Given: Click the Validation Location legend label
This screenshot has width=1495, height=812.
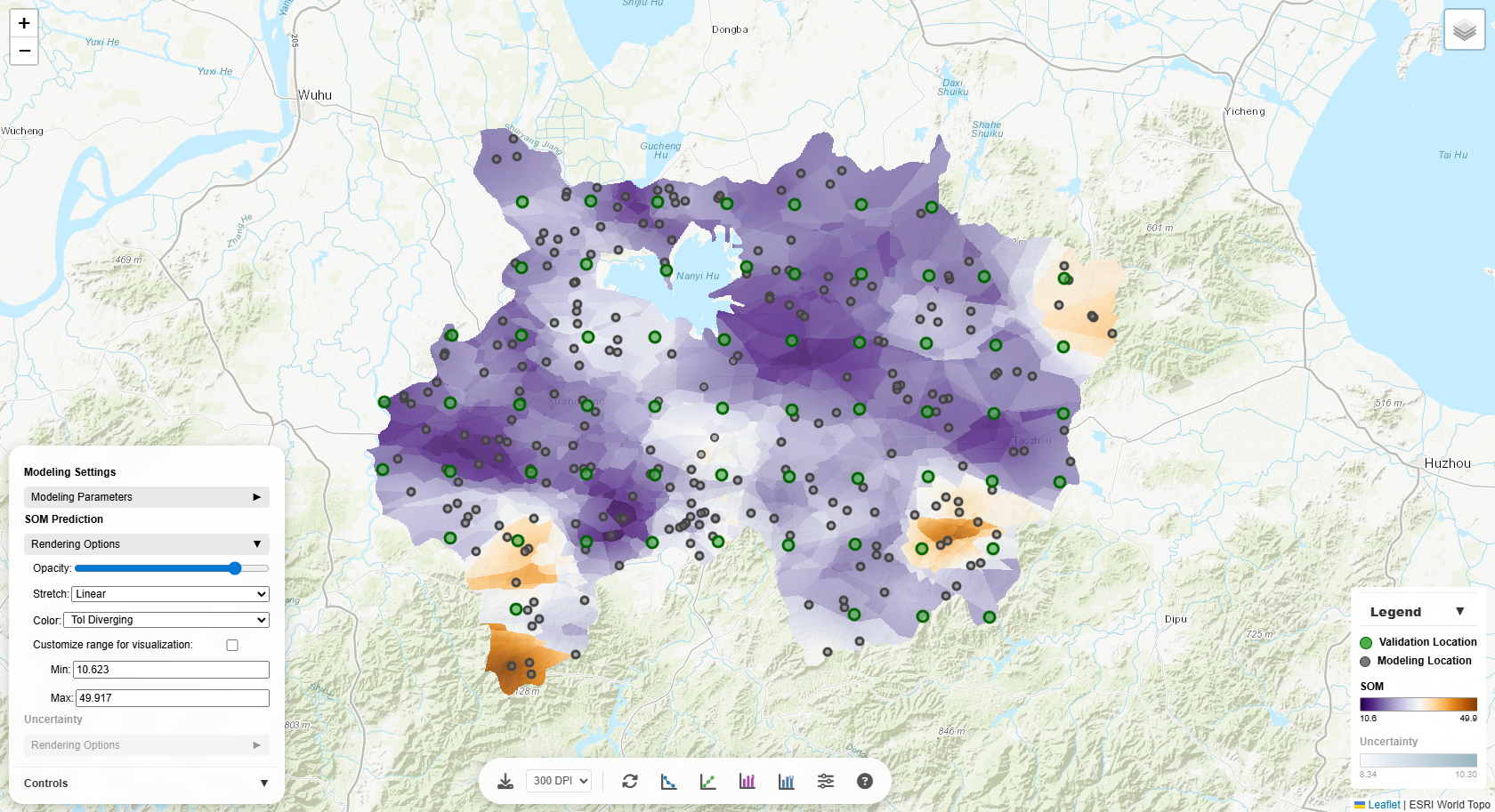Looking at the screenshot, I should pyautogui.click(x=1427, y=642).
